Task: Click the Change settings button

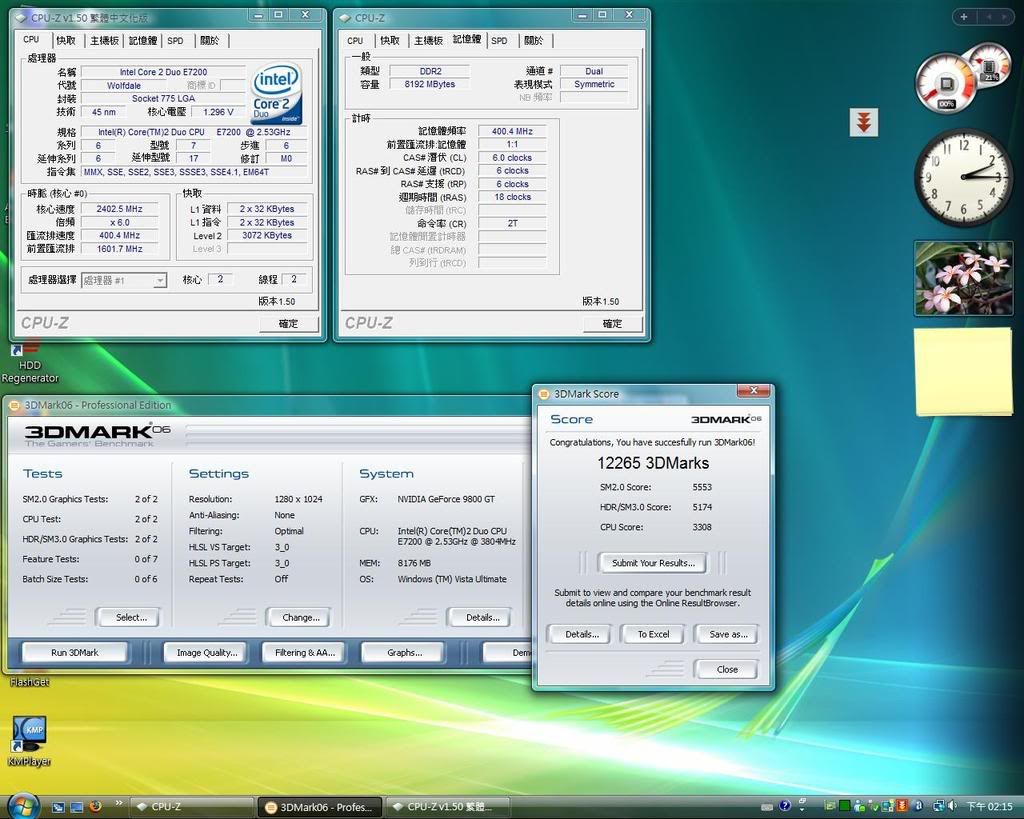Action: pos(300,617)
